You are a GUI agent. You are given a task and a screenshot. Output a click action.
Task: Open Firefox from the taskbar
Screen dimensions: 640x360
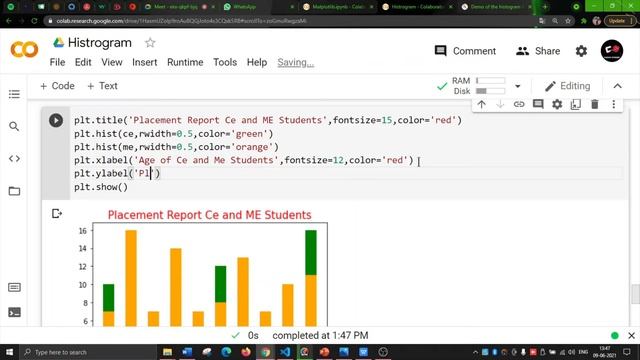coord(246,352)
